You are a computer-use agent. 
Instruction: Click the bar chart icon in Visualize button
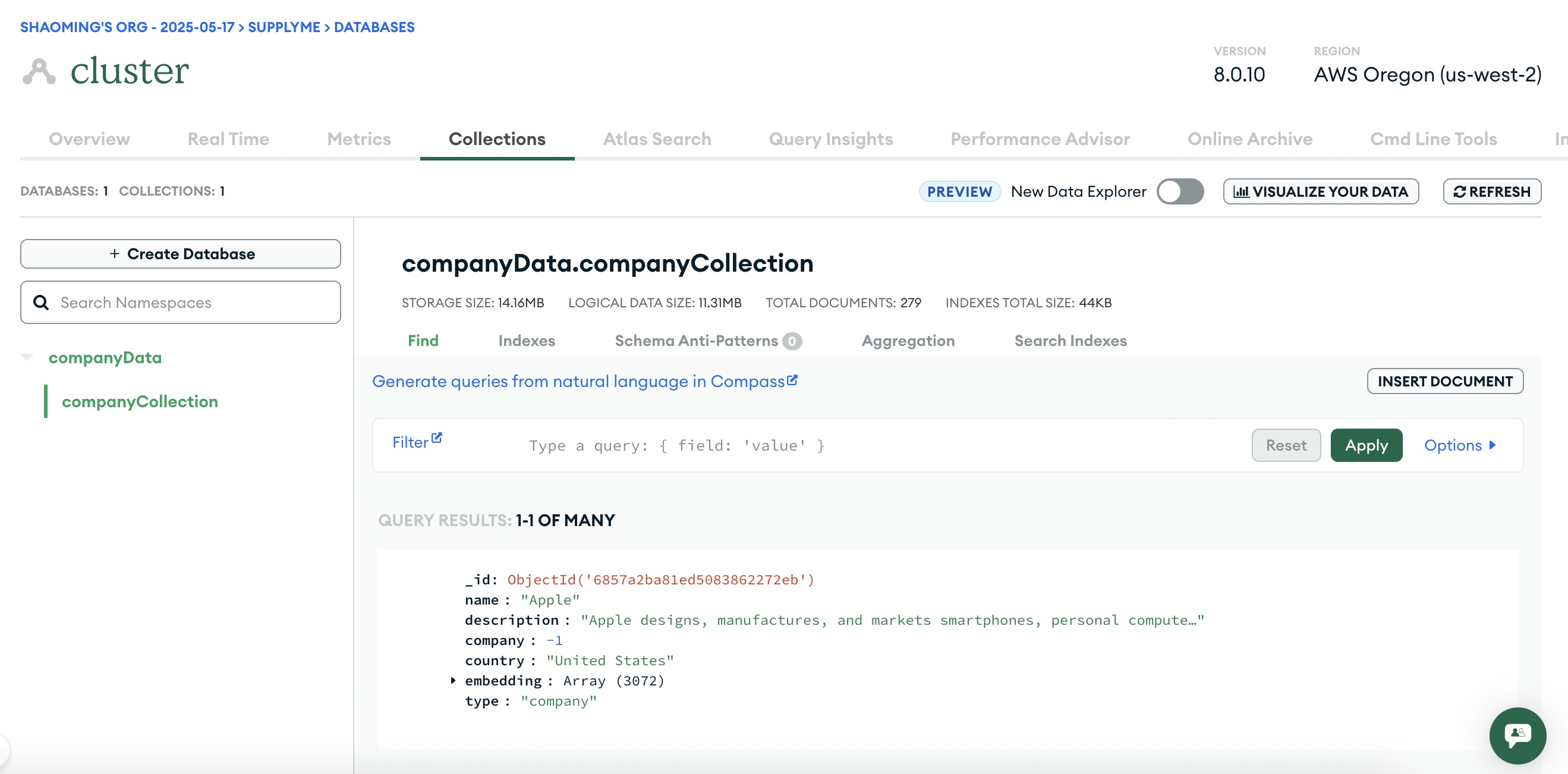point(1240,192)
